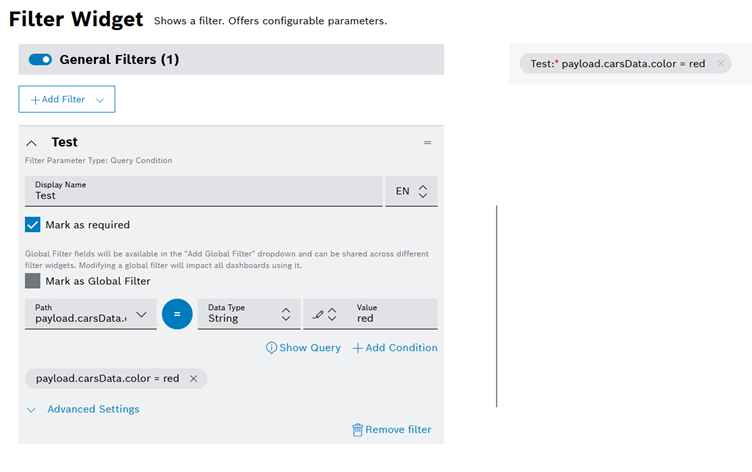Click the Add Condition link
Viewport: 752px width, 472px height.
[x=395, y=348]
